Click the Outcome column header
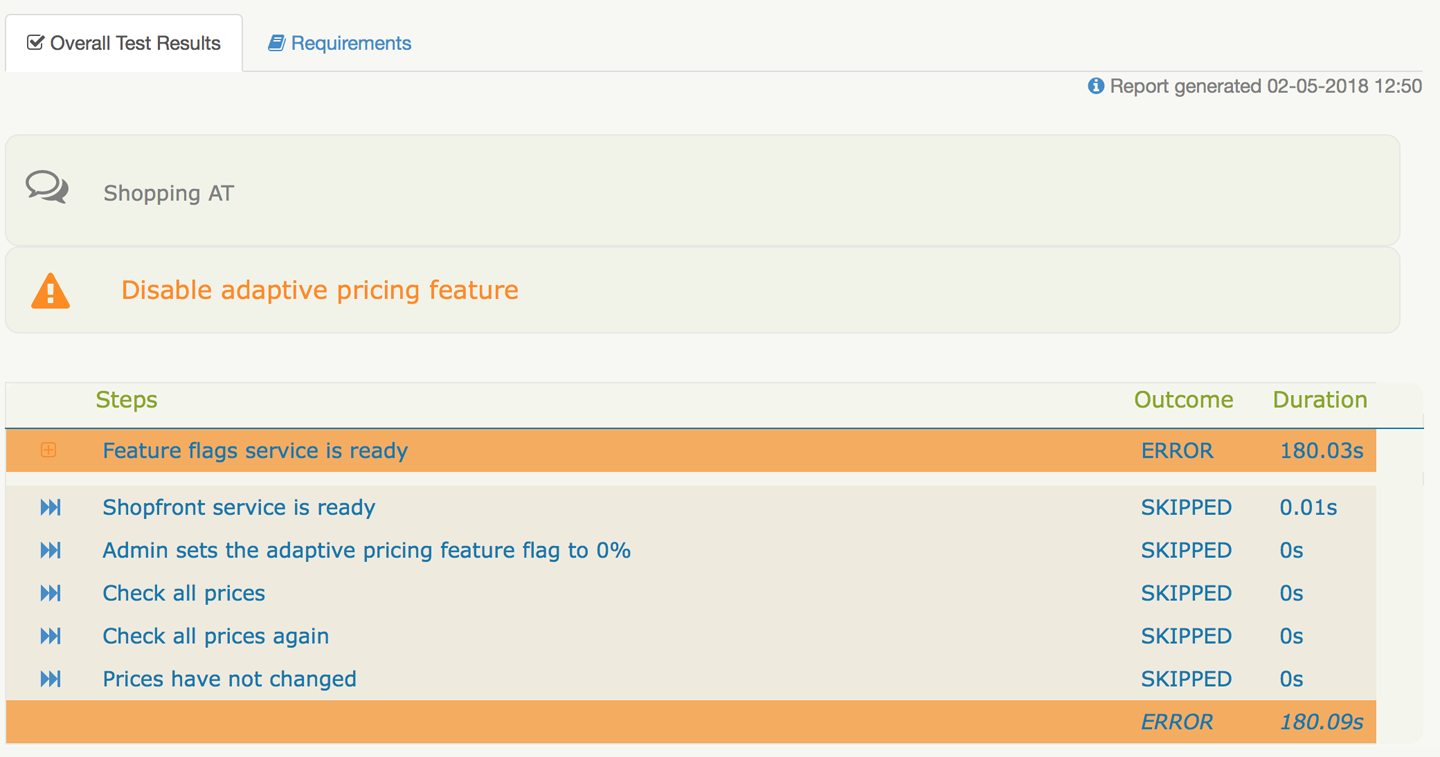This screenshot has width=1440, height=757. tap(1183, 400)
